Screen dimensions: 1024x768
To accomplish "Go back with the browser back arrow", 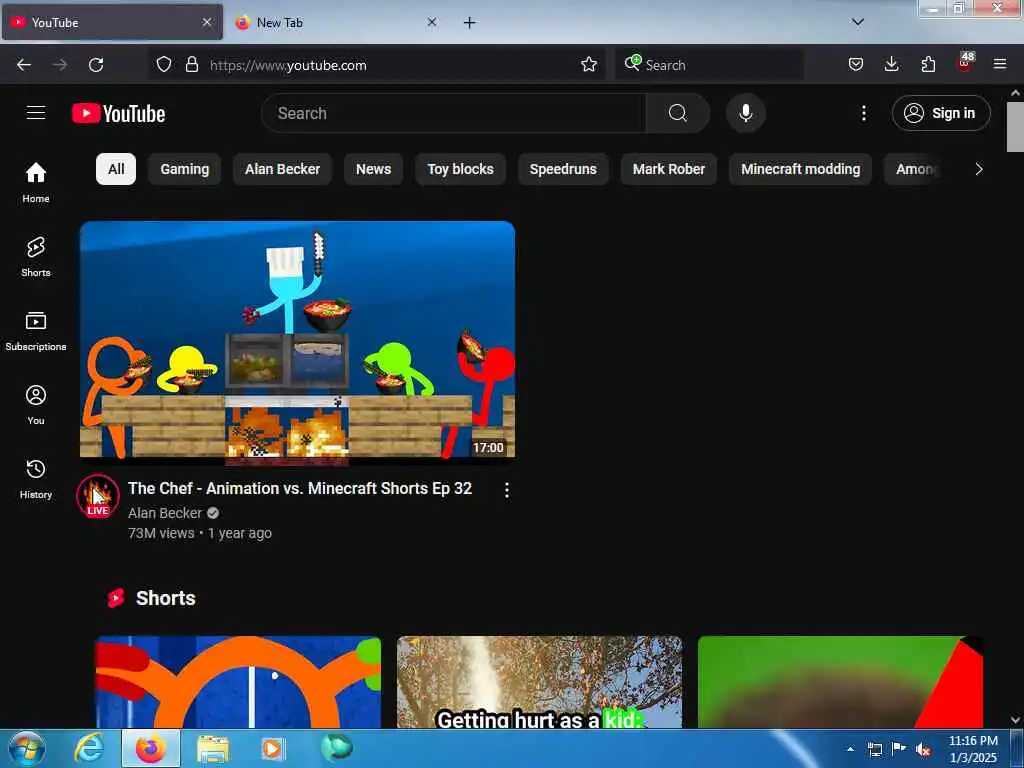I will pos(24,65).
